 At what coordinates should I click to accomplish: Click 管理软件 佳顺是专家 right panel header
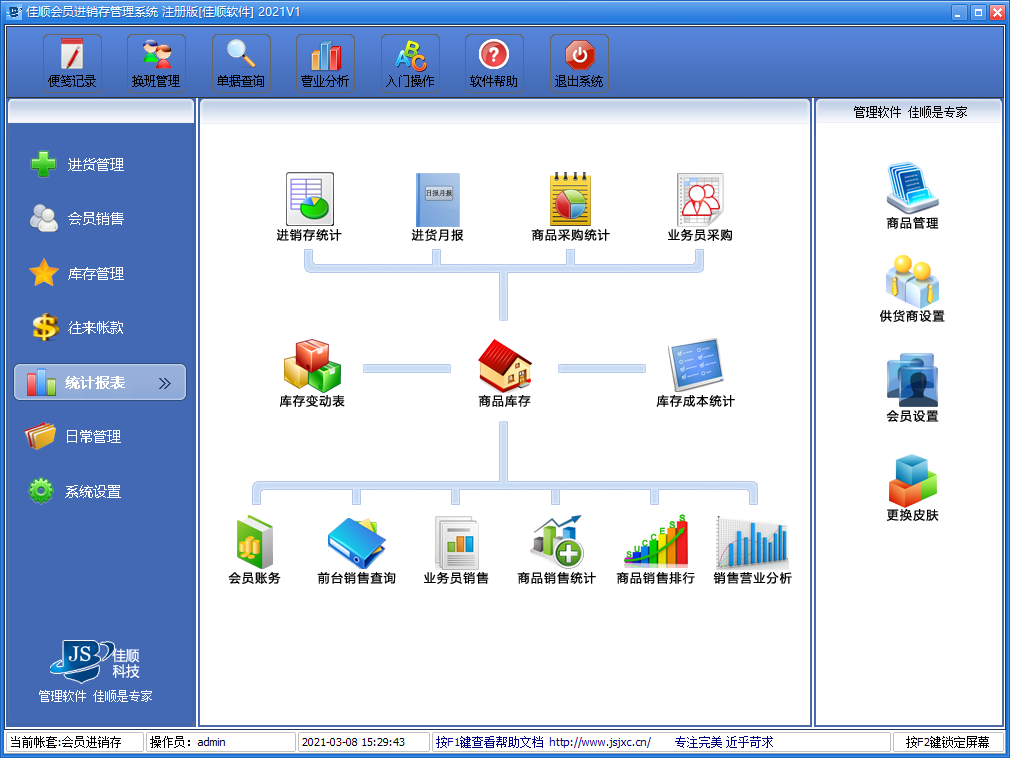pyautogui.click(x=910, y=112)
